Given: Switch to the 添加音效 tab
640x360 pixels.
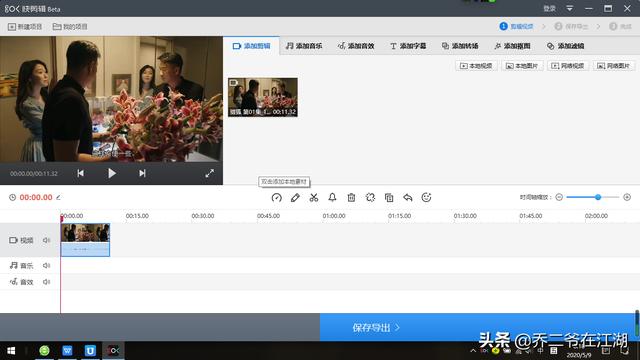Looking at the screenshot, I should (x=356, y=46).
